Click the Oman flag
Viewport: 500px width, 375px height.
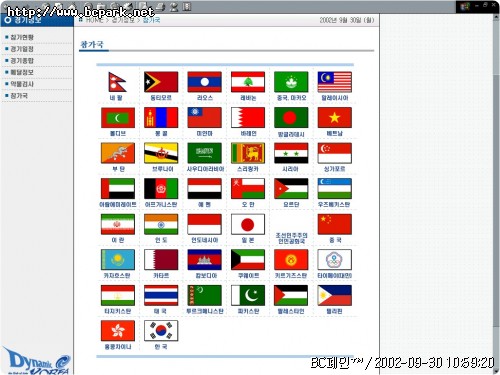[x=248, y=189]
